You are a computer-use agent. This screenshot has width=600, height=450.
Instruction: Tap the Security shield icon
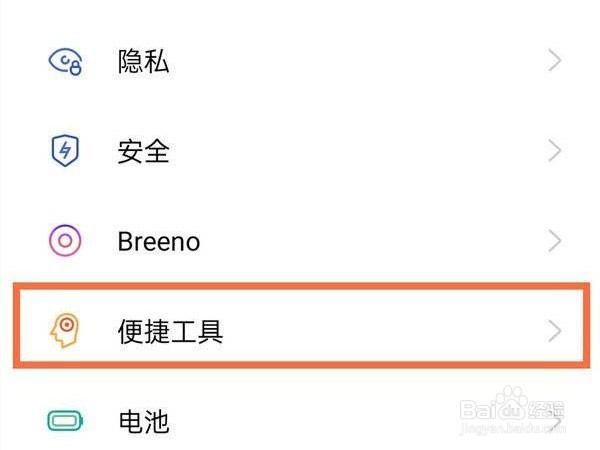point(66,152)
